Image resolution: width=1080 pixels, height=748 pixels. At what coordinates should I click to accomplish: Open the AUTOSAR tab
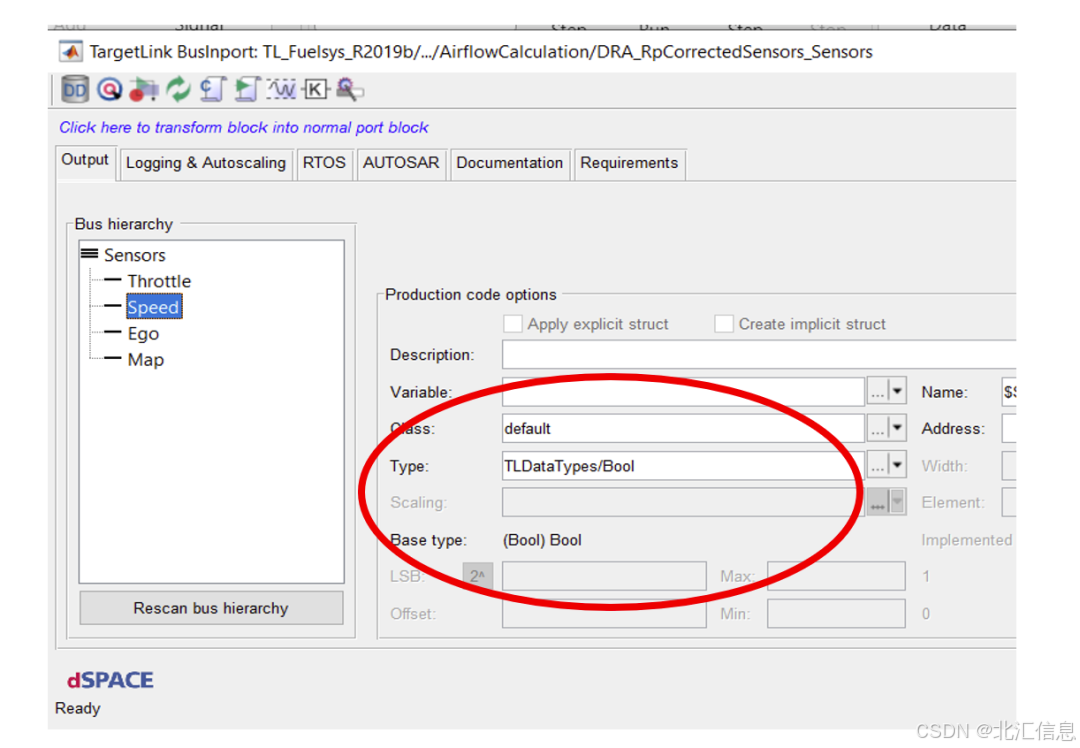[x=401, y=163]
